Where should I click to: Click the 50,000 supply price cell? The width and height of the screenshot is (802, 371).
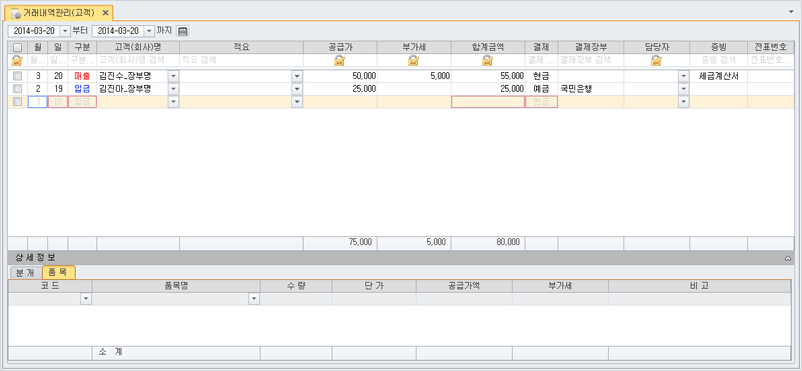click(x=340, y=76)
